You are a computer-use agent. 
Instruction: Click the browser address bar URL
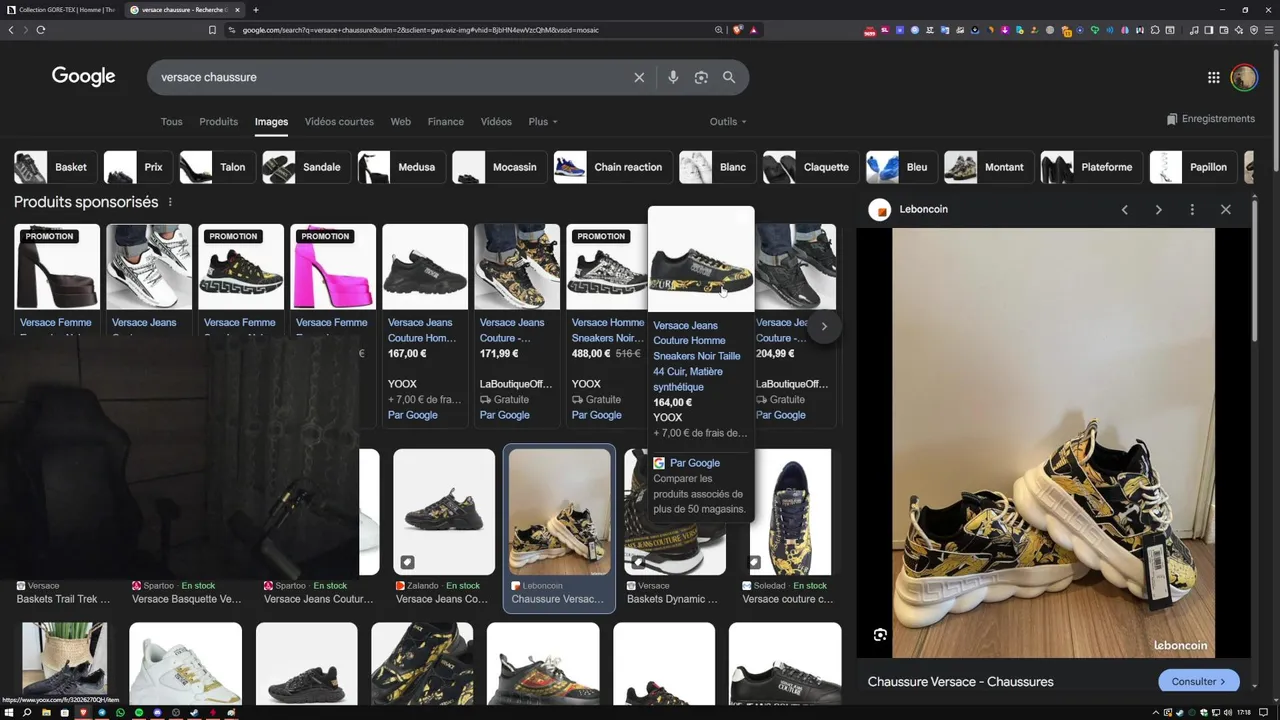420,30
